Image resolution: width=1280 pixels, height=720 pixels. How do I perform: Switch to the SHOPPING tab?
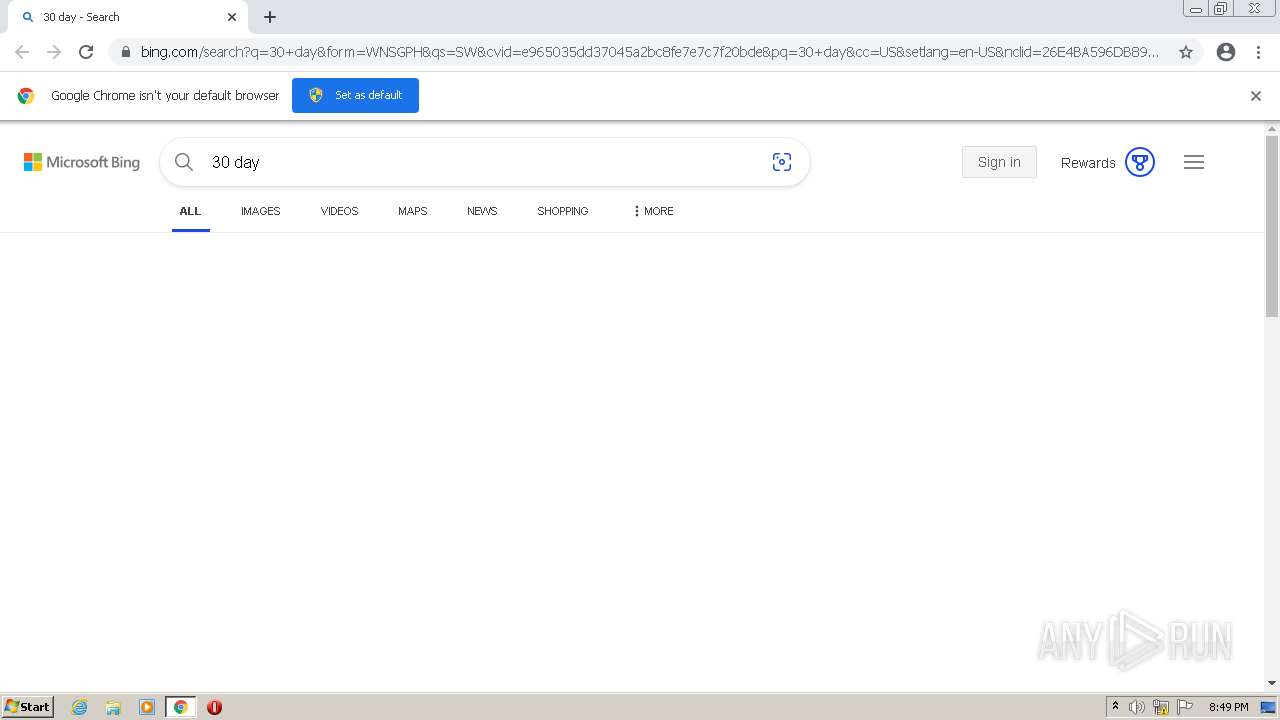[562, 211]
